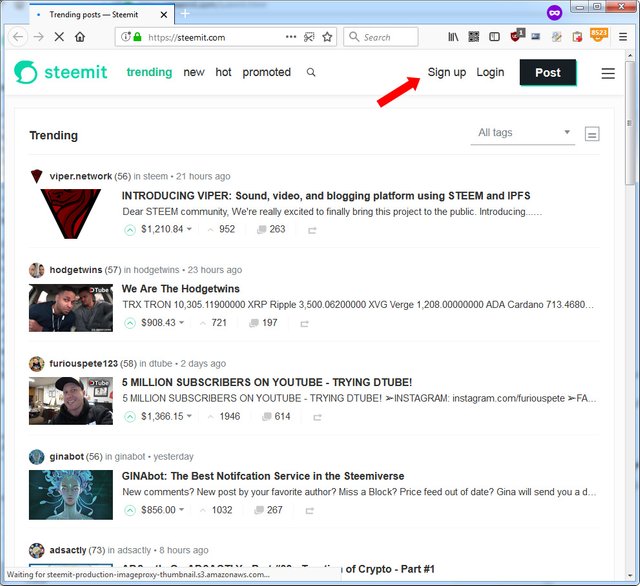Open the GINAbot Best Notifcation Service title
Image resolution: width=640 pixels, height=586 pixels.
click(x=263, y=476)
